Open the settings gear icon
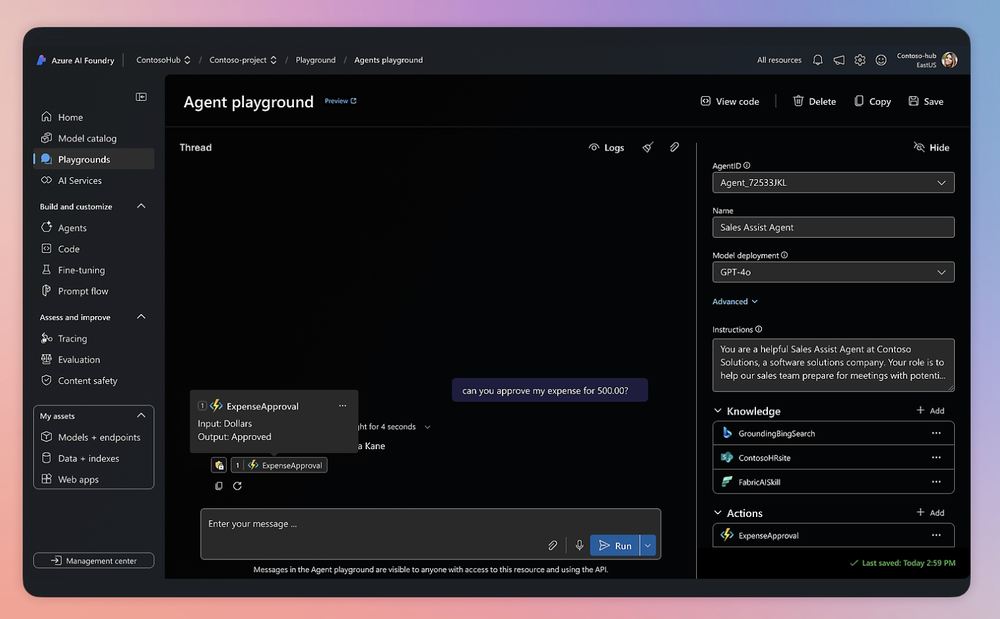 860,60
